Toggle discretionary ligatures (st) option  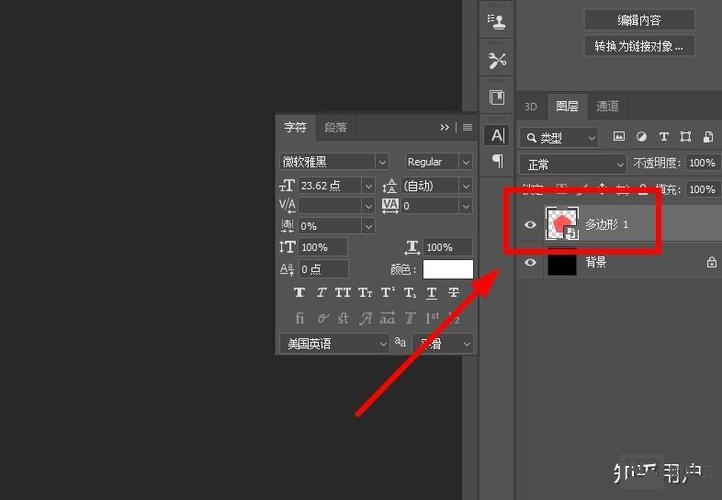(x=343, y=318)
